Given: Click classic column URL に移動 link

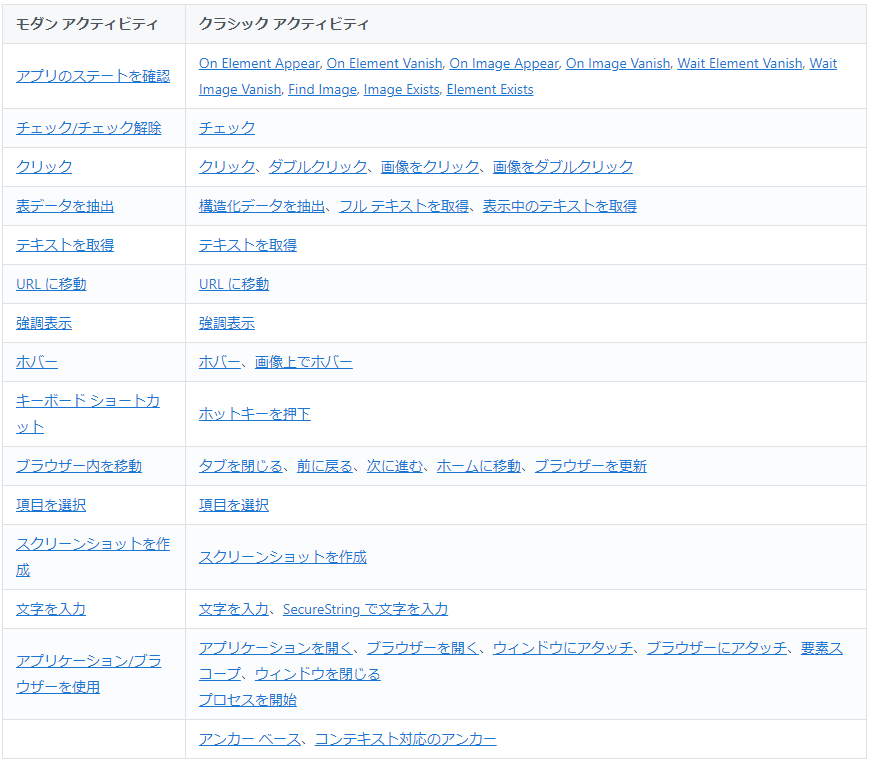Looking at the screenshot, I should pos(234,284).
